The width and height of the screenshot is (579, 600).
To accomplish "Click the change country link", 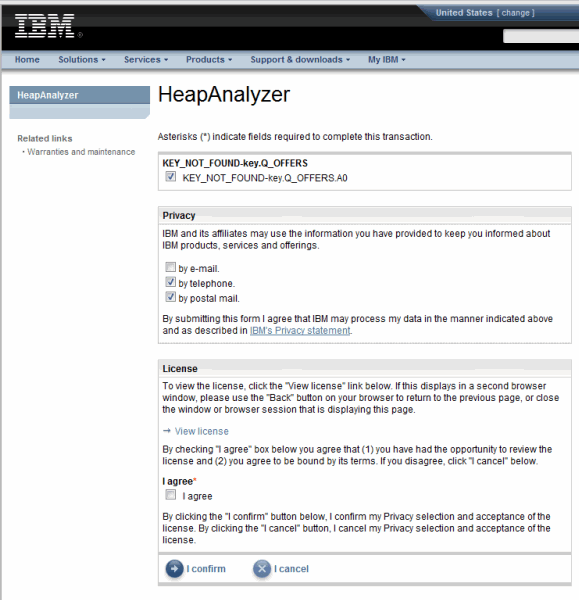I will [515, 13].
